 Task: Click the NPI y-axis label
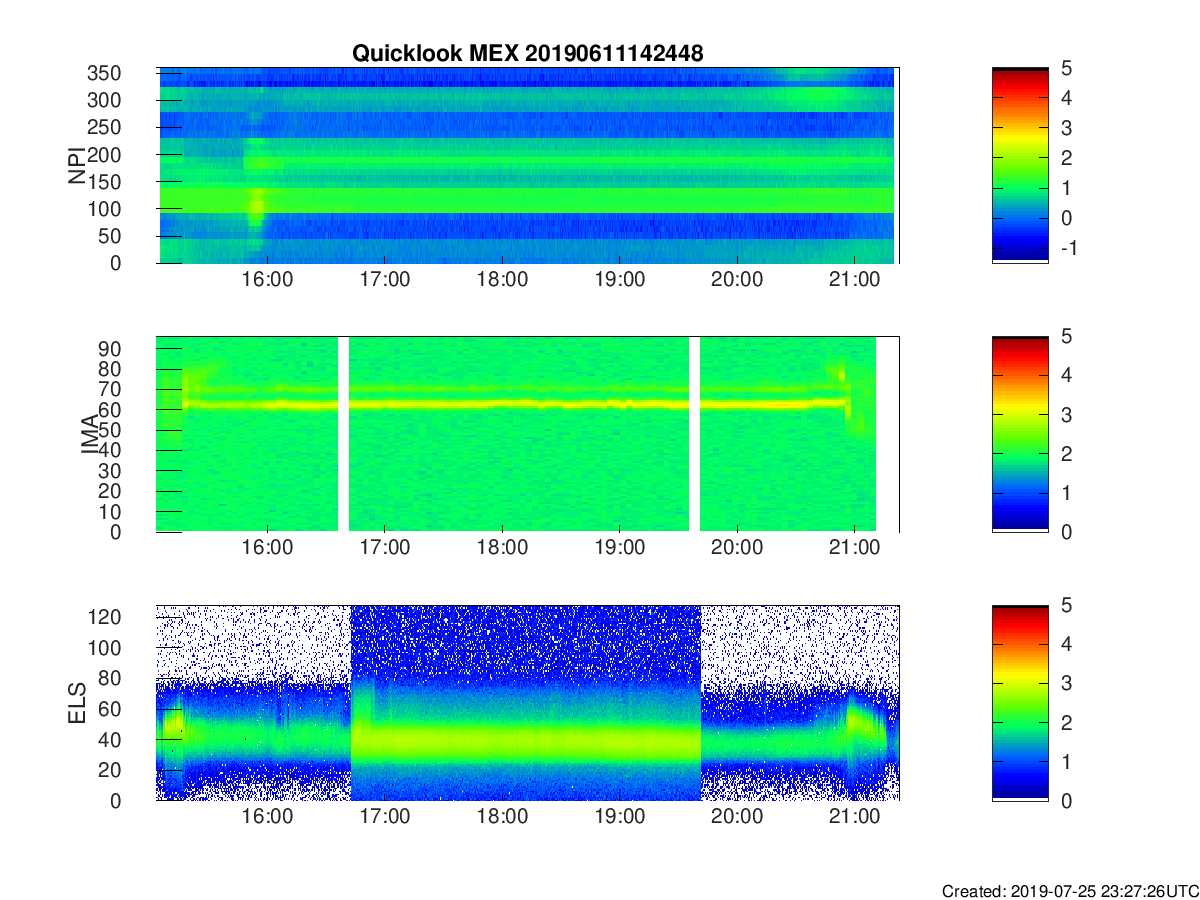[77, 166]
